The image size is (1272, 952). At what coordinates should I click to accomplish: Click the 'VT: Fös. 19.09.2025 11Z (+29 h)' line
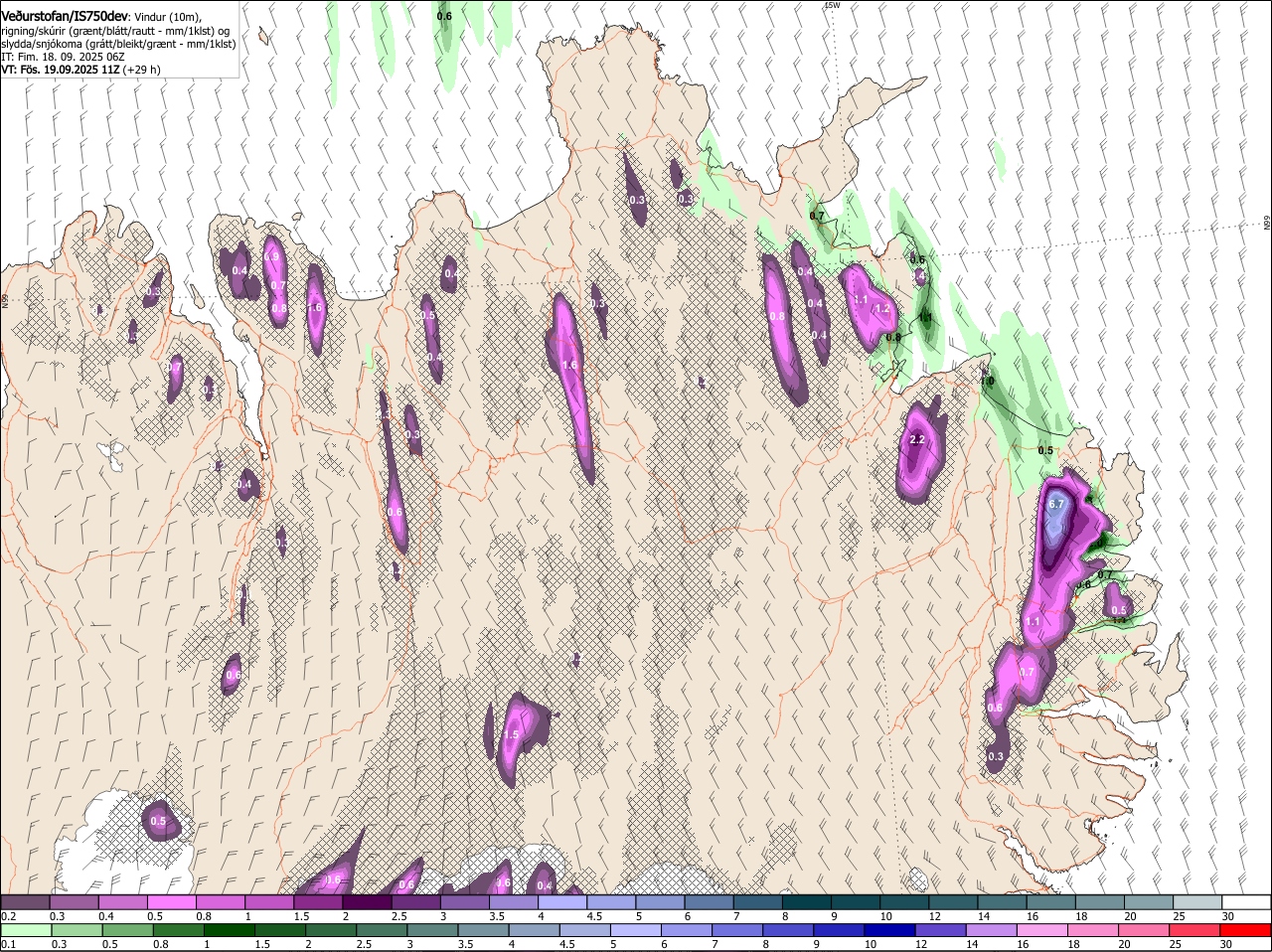click(x=81, y=71)
